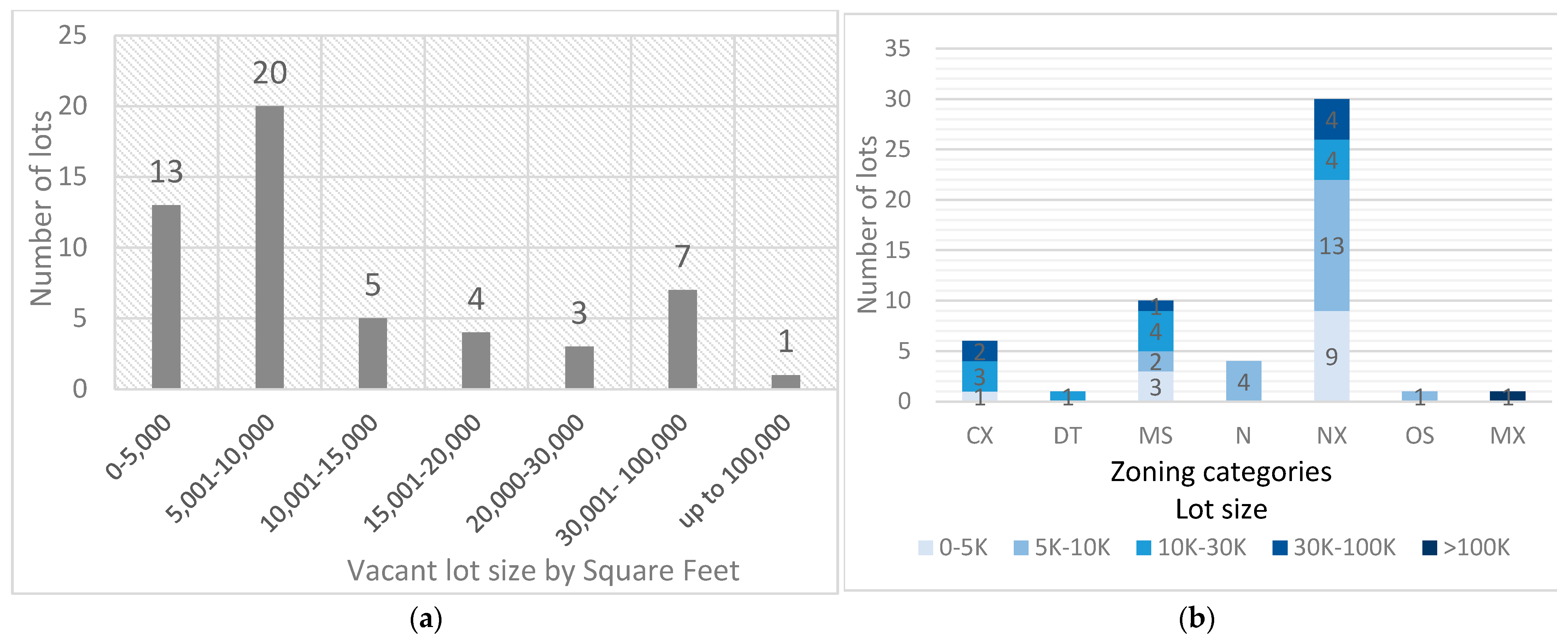
Task: Select the 5,001-10,000 bar labeled 20
Action: [269, 246]
